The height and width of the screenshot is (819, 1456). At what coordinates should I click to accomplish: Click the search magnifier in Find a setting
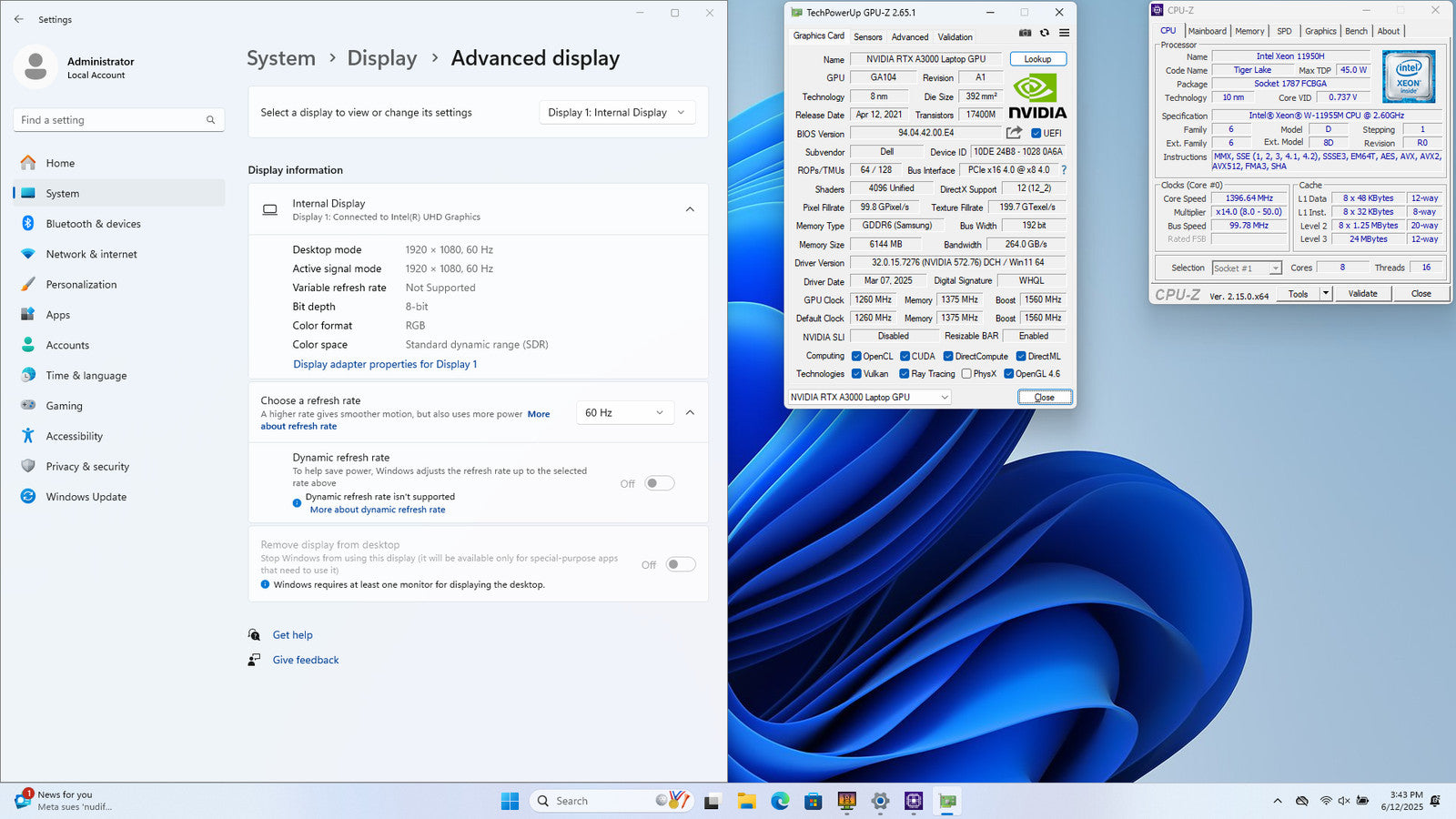click(x=210, y=120)
